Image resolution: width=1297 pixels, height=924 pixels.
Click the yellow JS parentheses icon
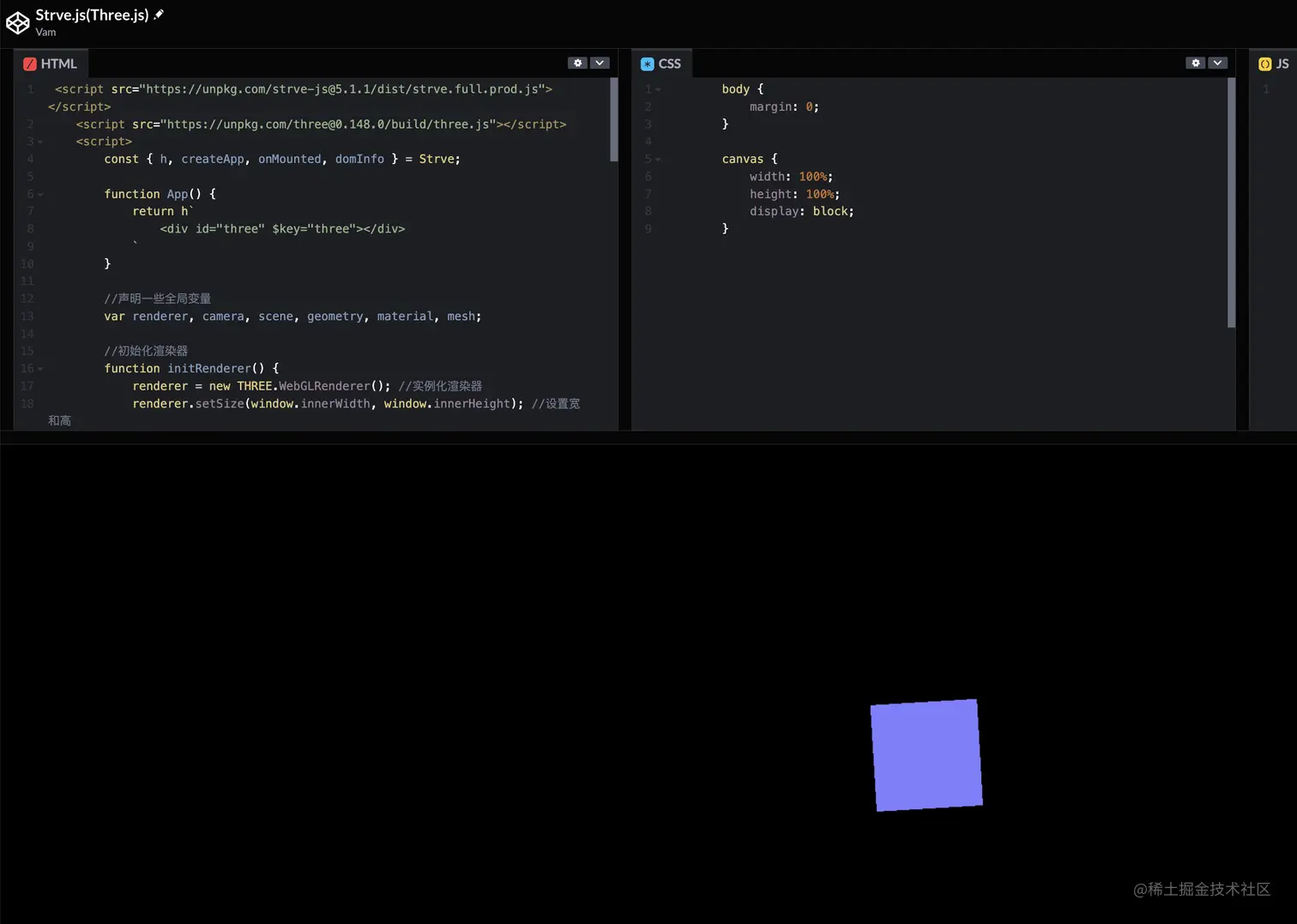(x=1264, y=63)
